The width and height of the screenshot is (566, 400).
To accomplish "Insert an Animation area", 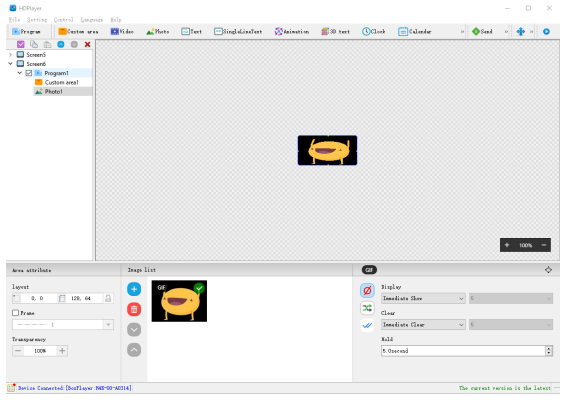I will tap(292, 32).
